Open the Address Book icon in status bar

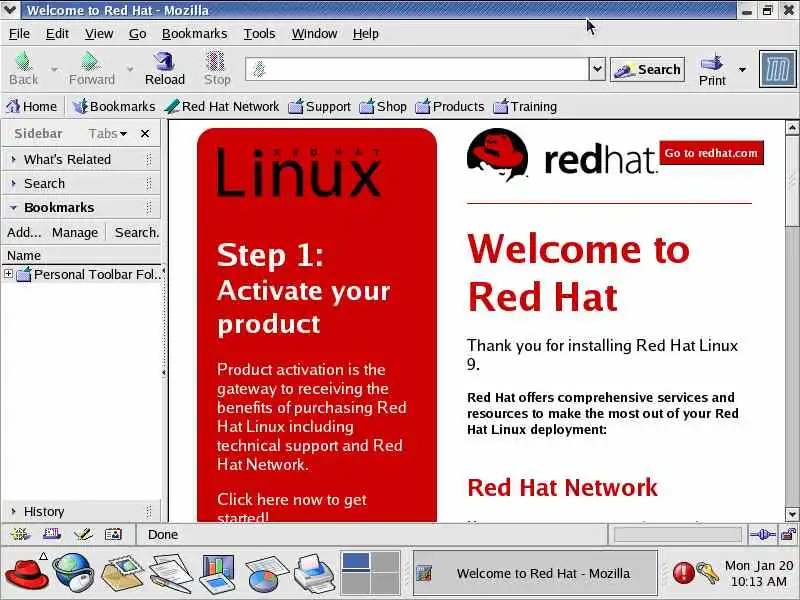coord(113,534)
